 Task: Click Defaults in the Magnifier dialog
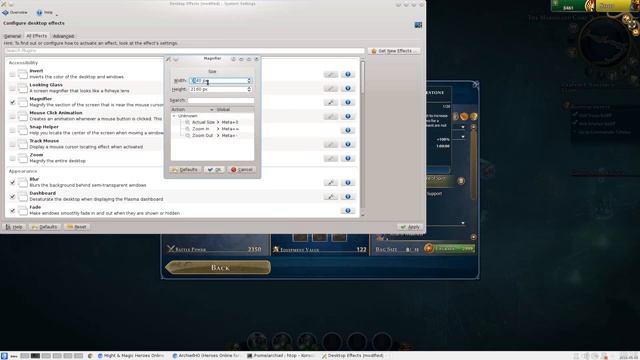click(x=185, y=170)
